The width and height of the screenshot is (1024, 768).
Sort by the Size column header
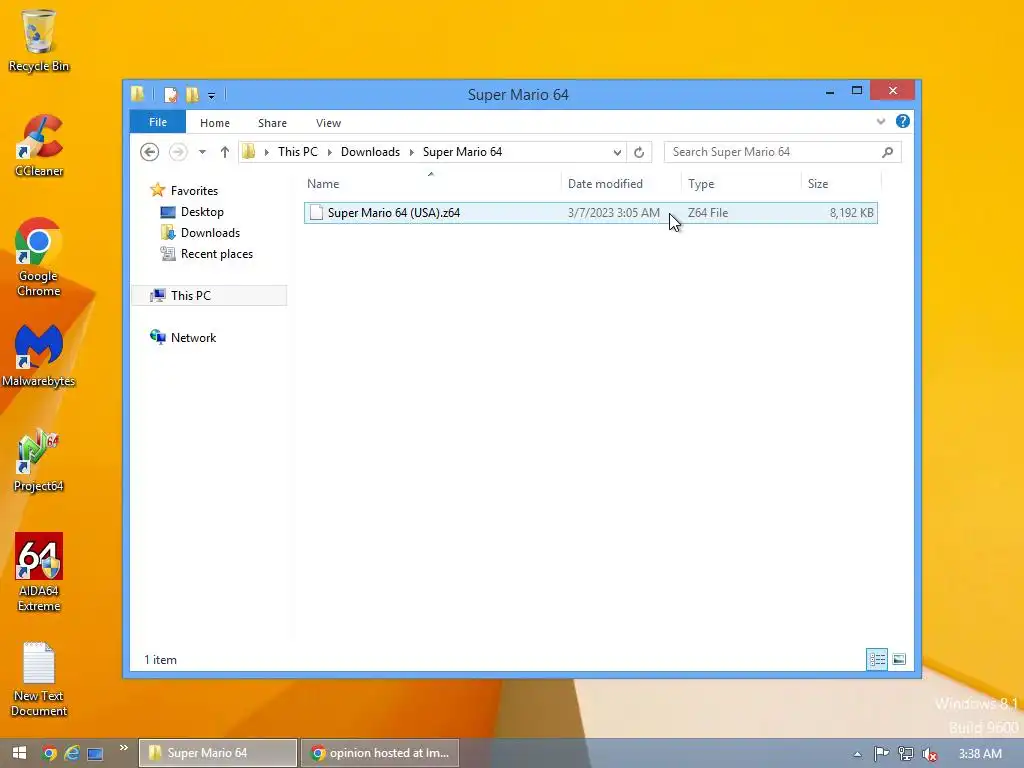click(x=841, y=184)
